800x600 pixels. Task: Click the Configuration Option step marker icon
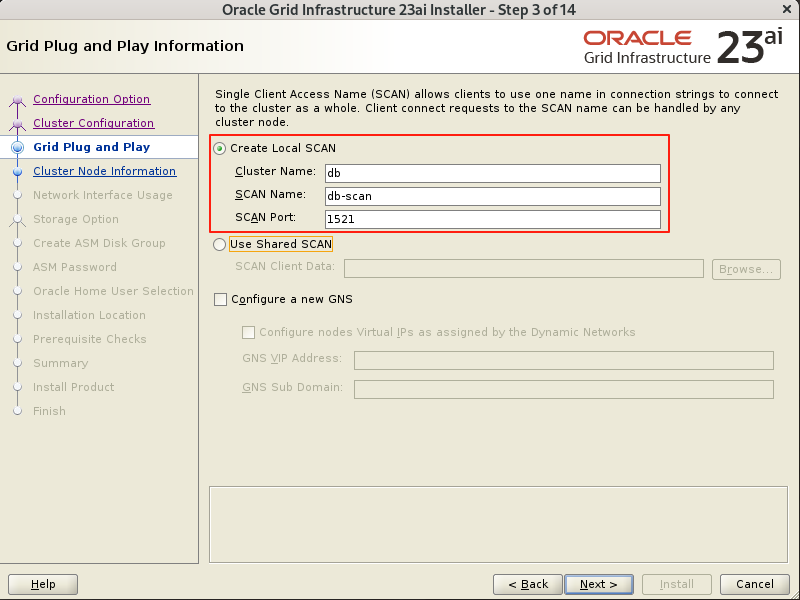click(17, 100)
